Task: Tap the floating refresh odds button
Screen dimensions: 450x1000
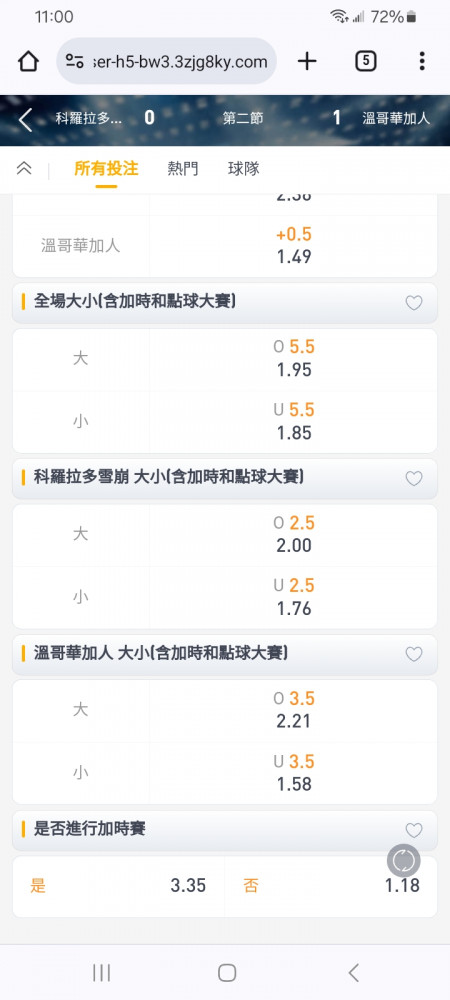Action: point(403,860)
